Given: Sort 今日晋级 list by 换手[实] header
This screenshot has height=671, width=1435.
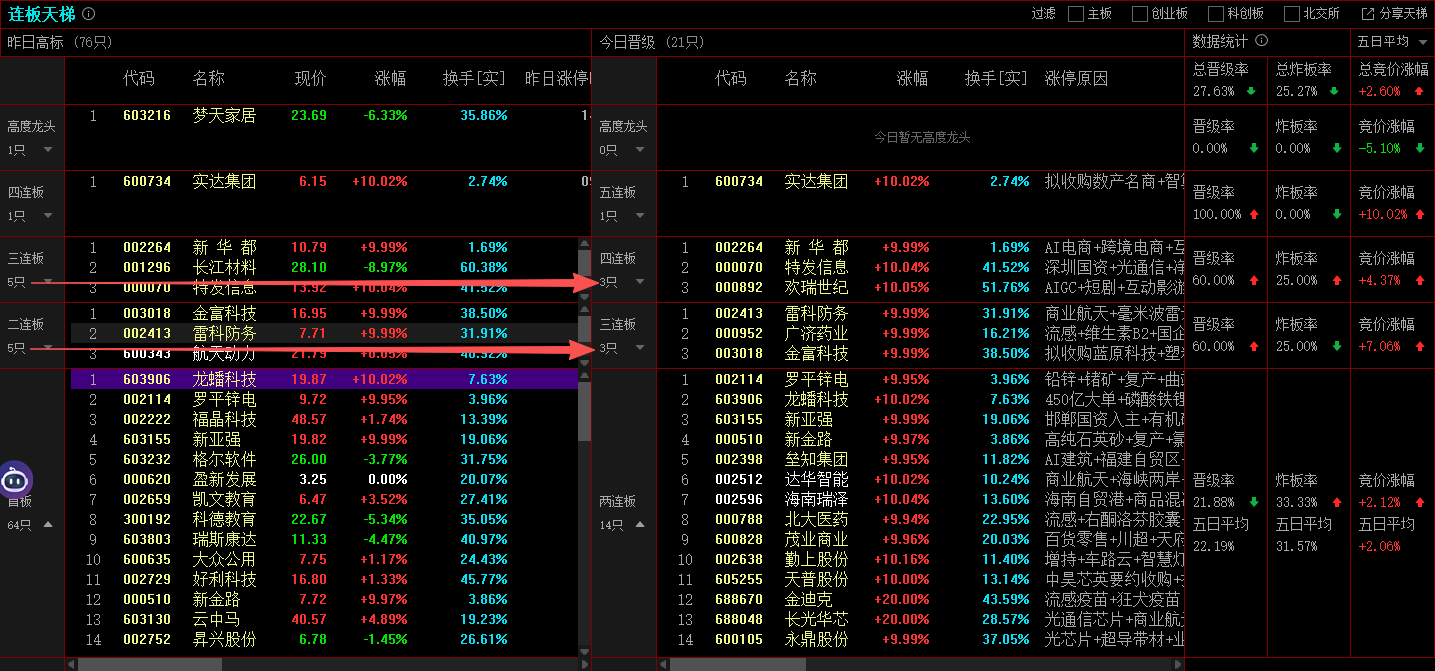Looking at the screenshot, I should 996,78.
